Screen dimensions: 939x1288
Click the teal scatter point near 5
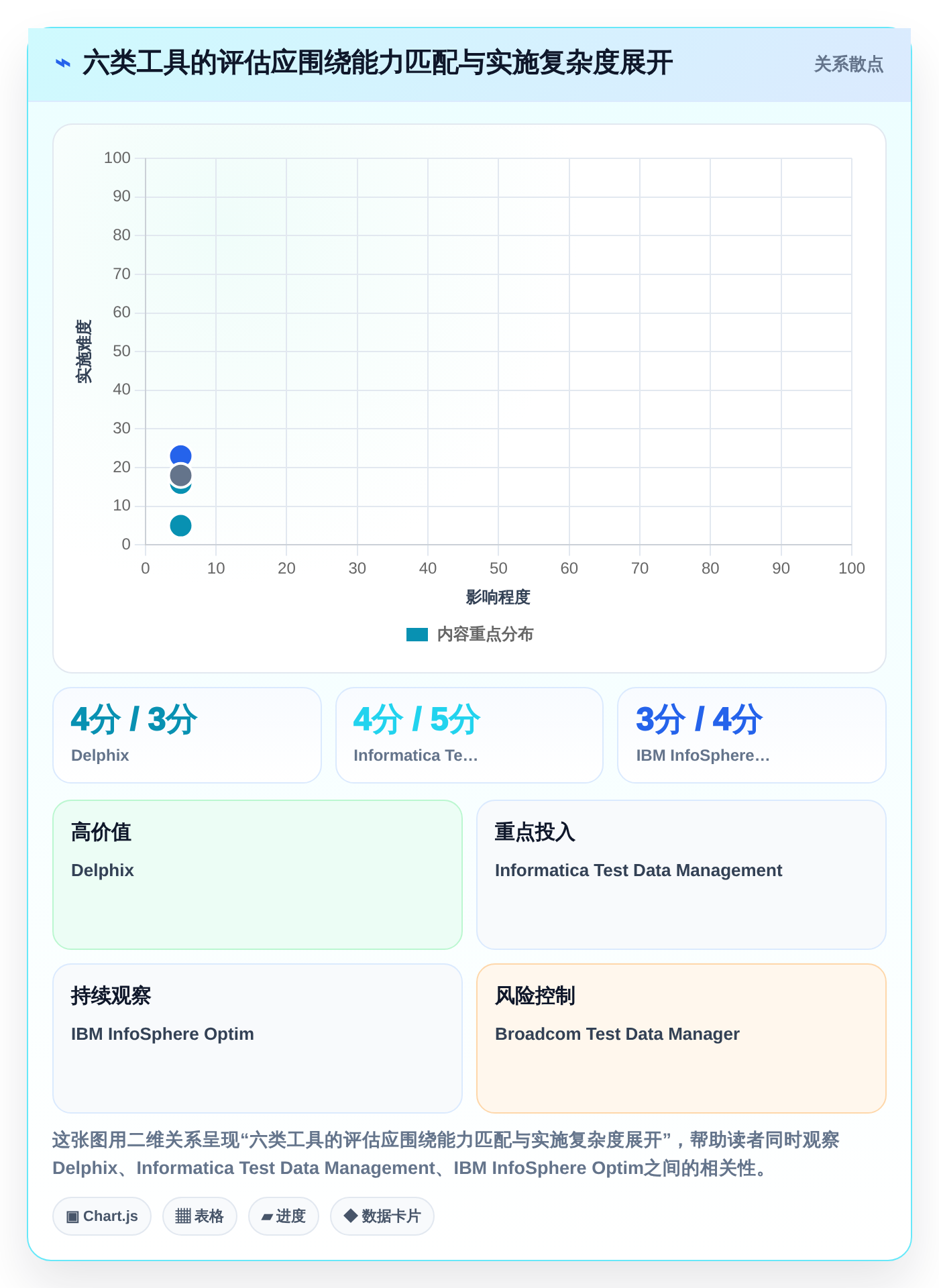180,525
